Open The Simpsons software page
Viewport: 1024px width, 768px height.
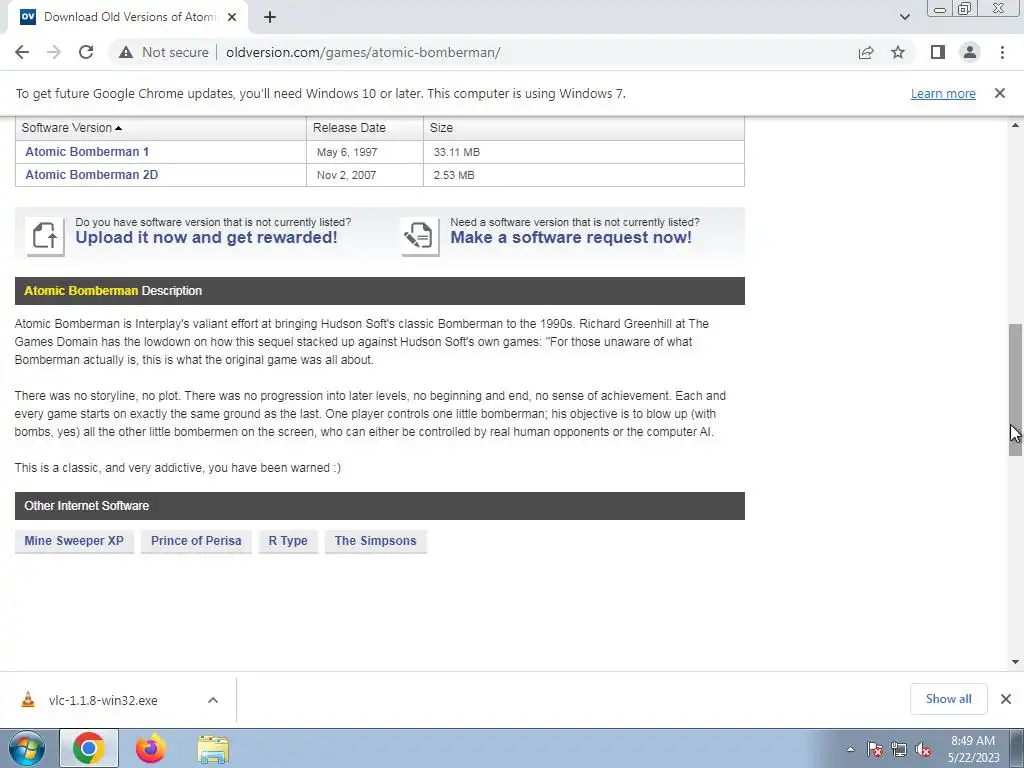[376, 541]
